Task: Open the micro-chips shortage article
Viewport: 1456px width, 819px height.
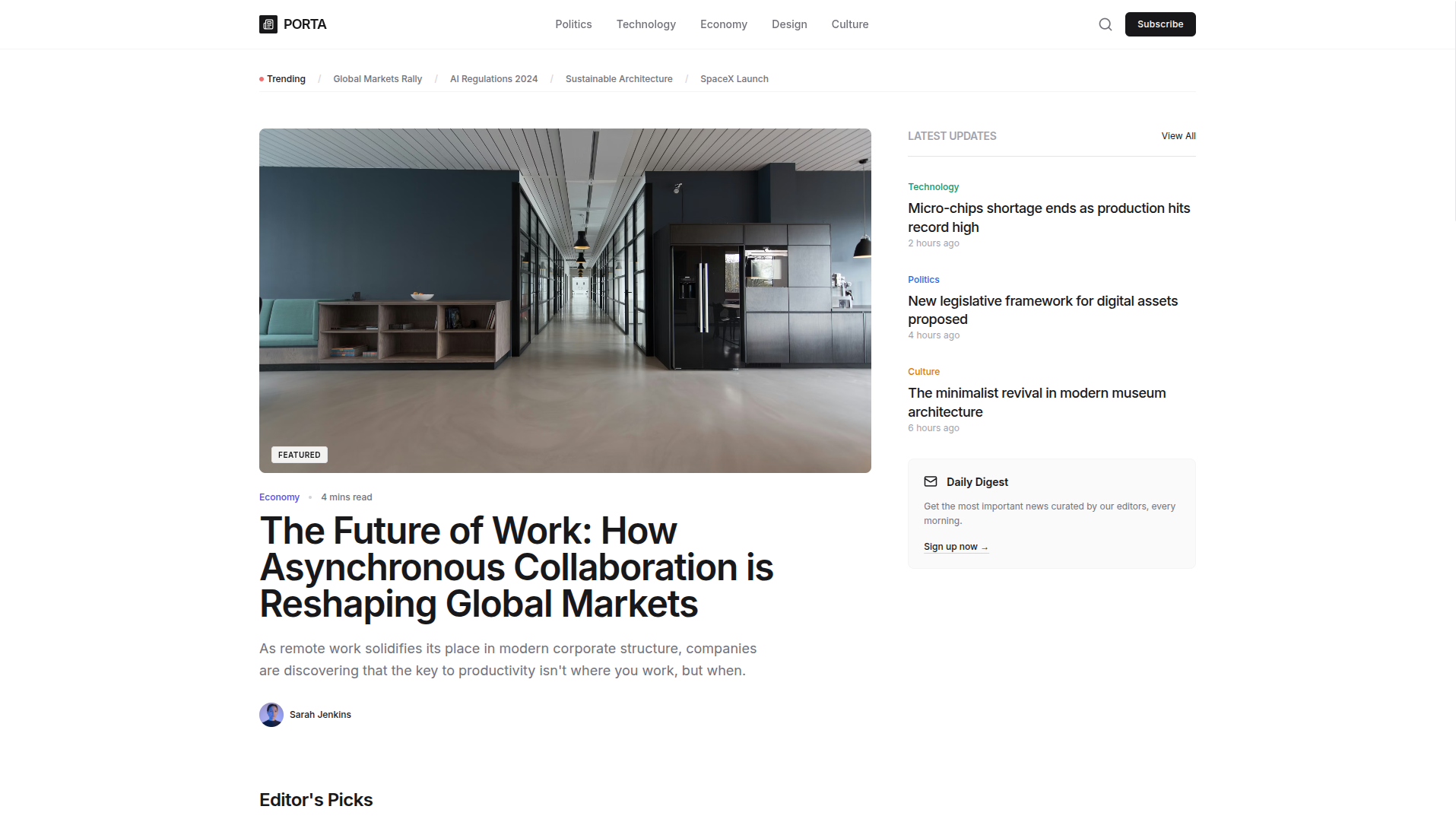Action: tap(1048, 217)
